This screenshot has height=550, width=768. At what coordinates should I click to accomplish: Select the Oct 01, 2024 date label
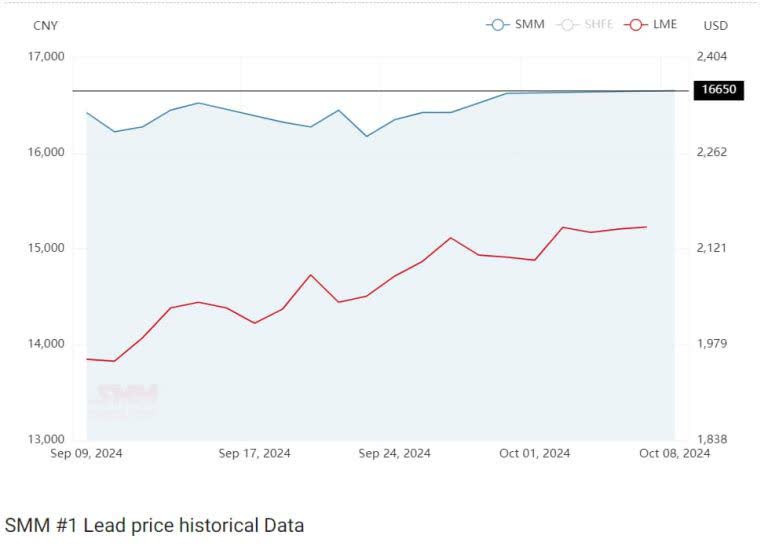click(535, 453)
